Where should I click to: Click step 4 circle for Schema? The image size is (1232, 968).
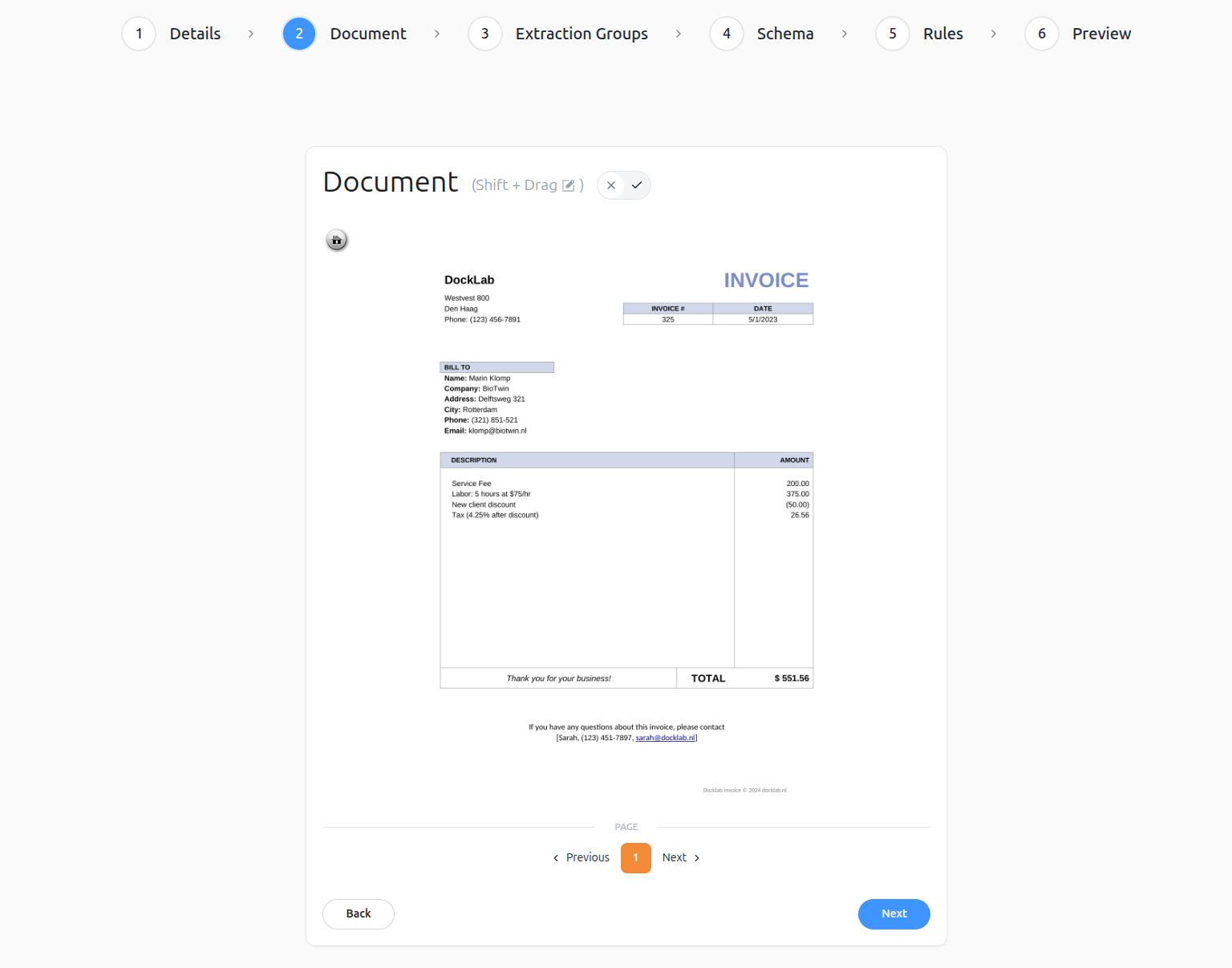click(726, 34)
